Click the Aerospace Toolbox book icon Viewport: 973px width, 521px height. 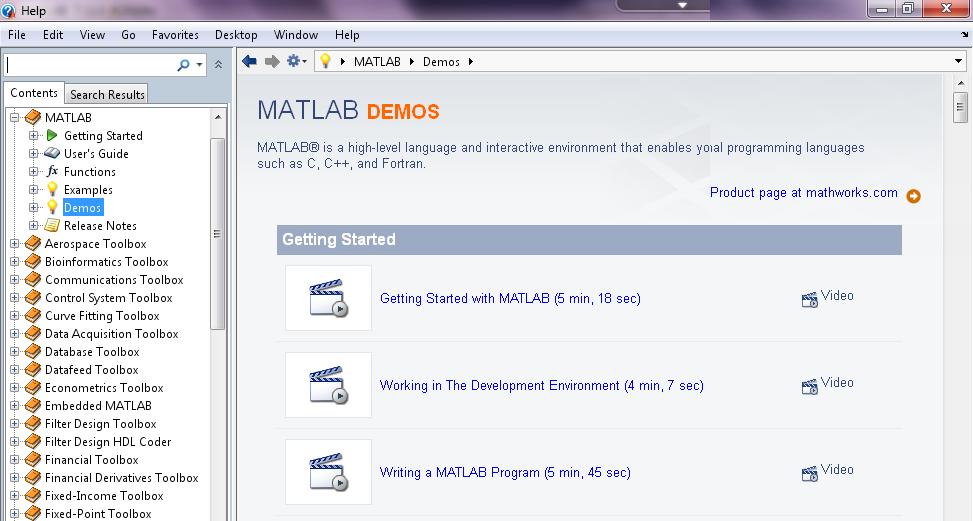pyautogui.click(x=33, y=244)
